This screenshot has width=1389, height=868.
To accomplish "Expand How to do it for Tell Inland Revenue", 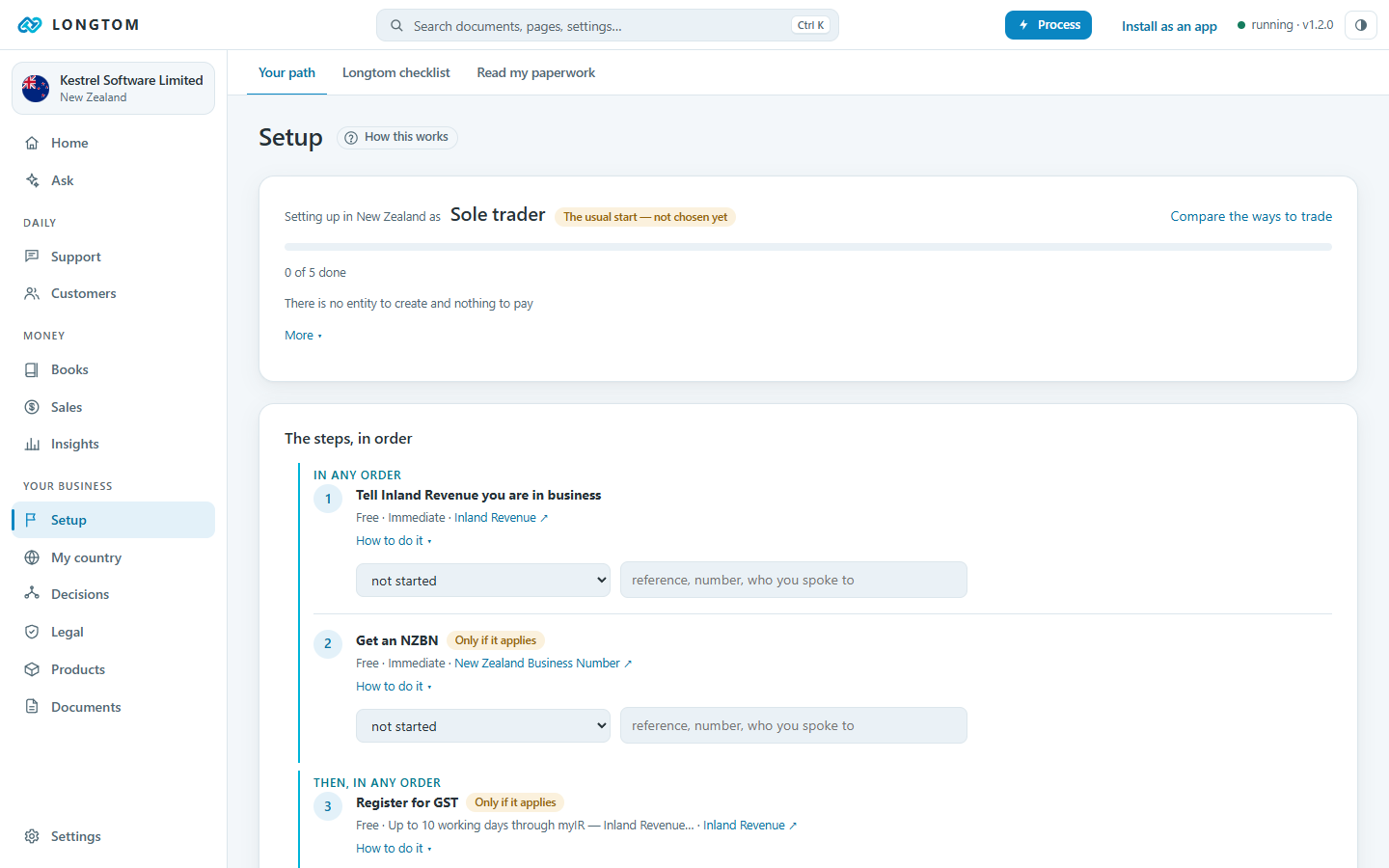I will point(394,541).
